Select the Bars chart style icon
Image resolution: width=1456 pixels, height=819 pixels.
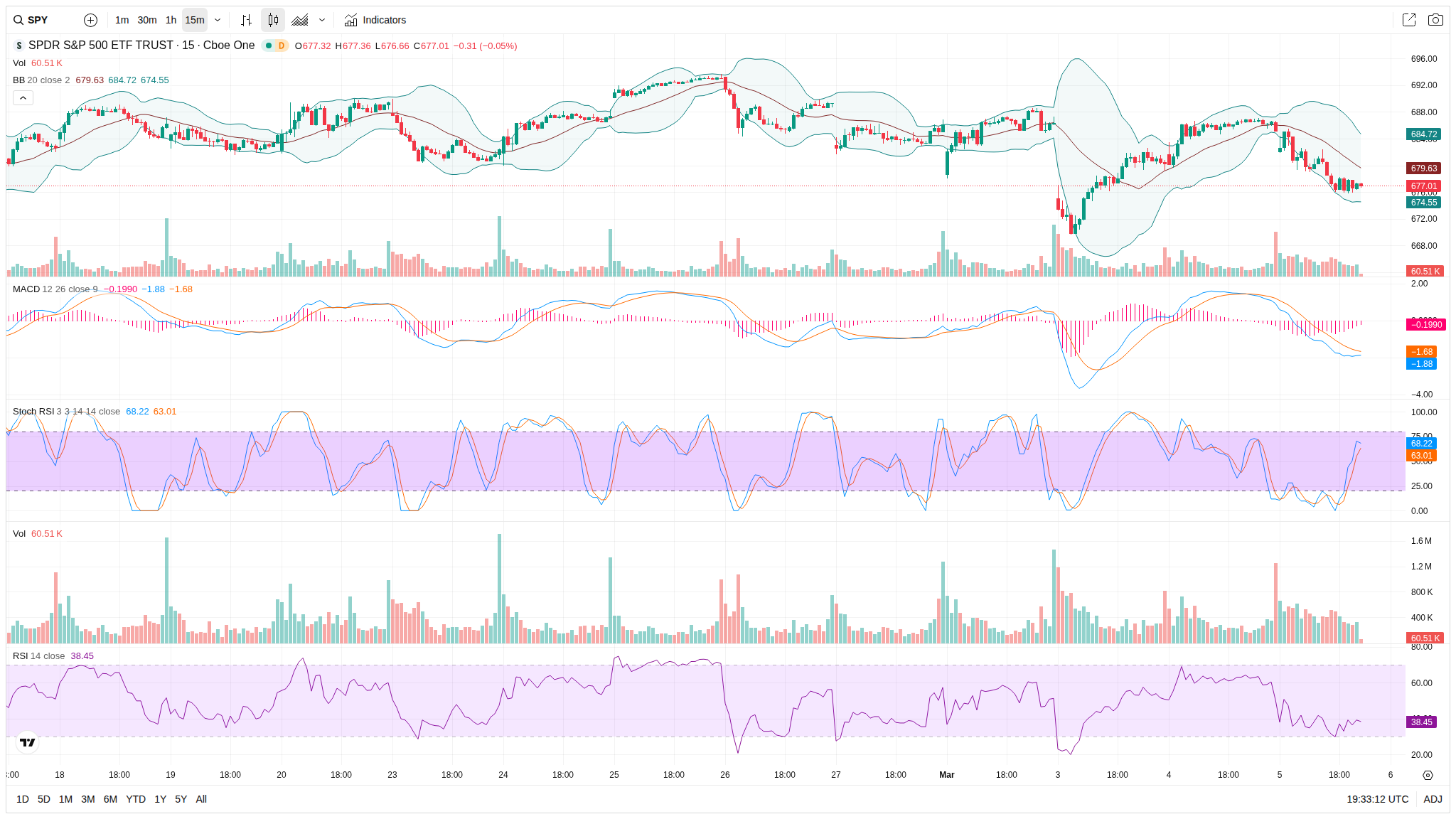click(x=246, y=20)
